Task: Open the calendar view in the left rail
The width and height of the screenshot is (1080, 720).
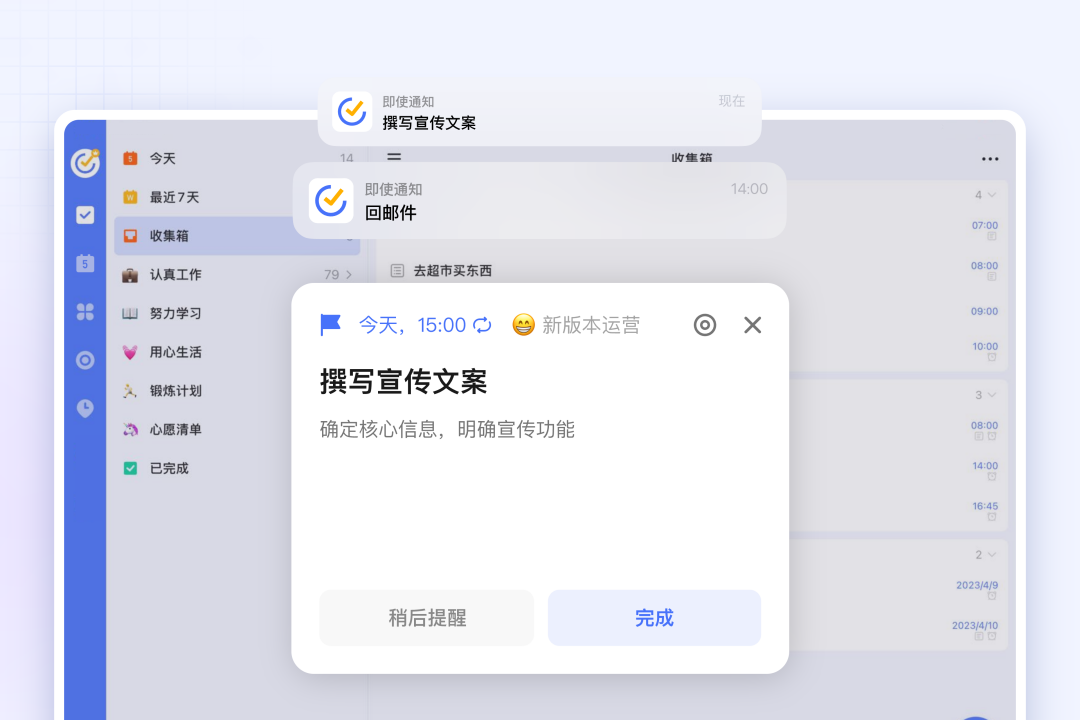Action: [85, 263]
